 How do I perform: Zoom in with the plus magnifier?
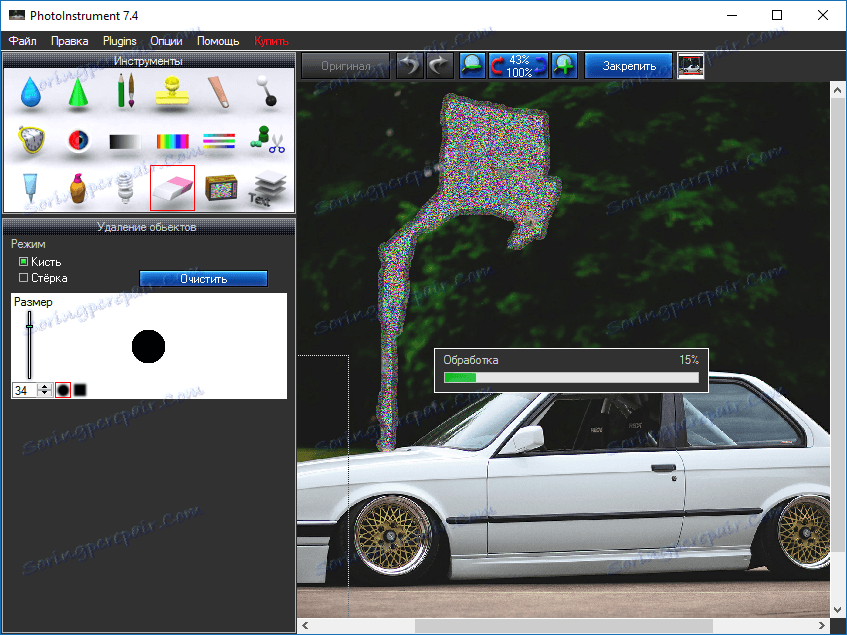pos(564,66)
